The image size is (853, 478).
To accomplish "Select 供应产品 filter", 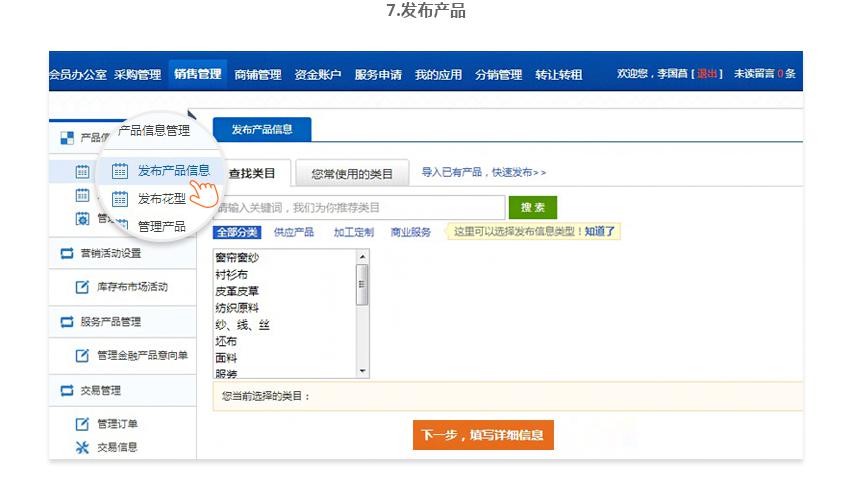I will coord(294,232).
